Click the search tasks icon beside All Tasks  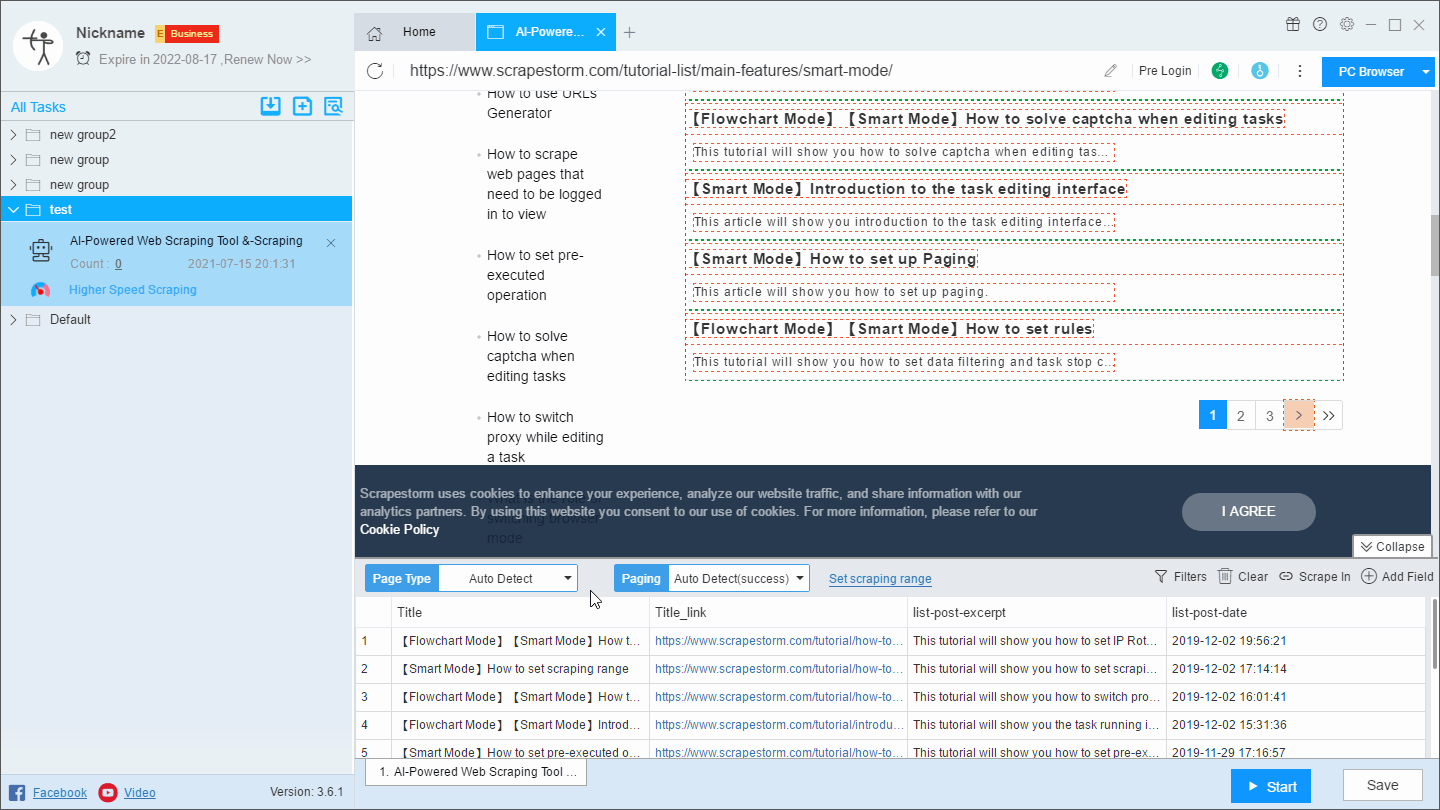[334, 106]
